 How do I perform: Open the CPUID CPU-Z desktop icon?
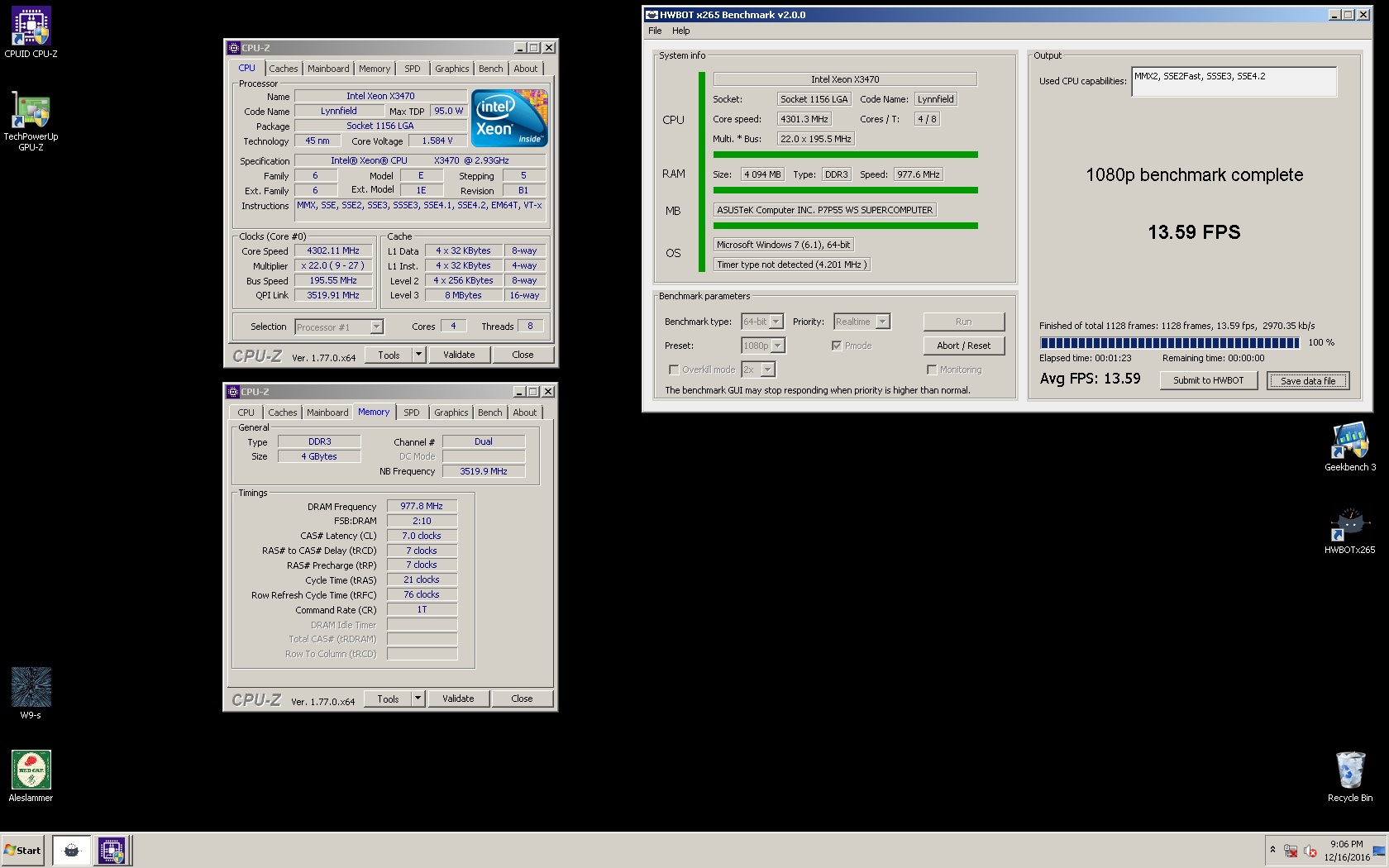[31, 33]
